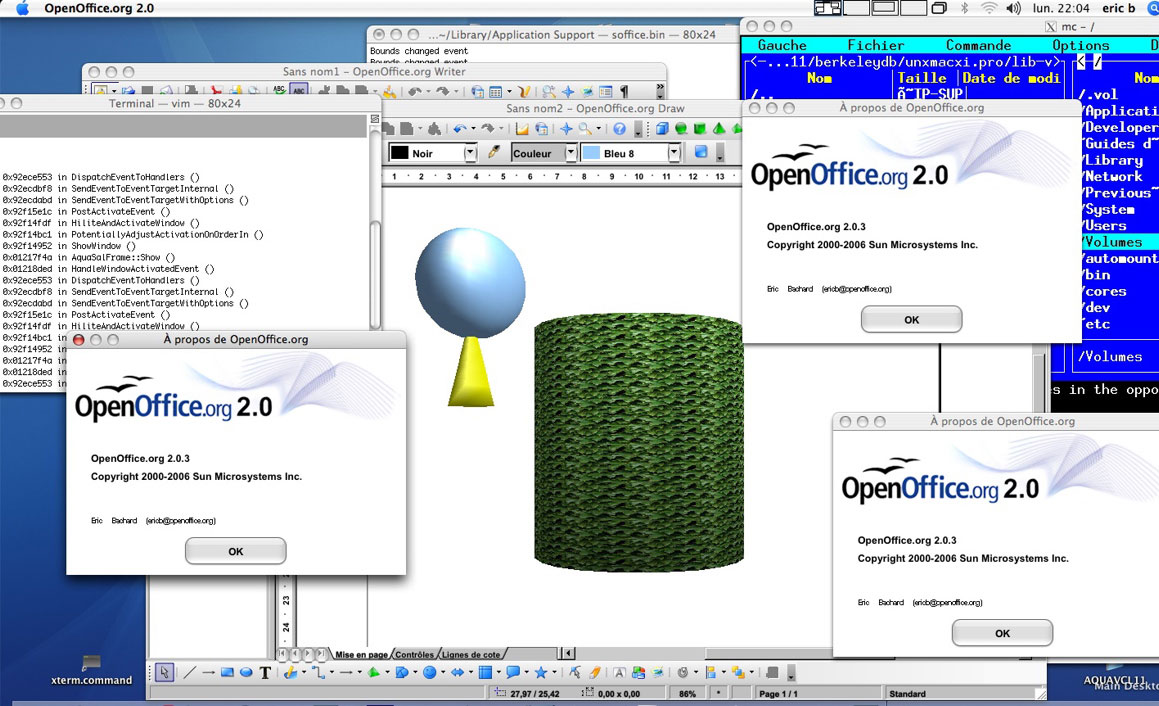Open the Options menu in mc
The image size is (1159, 706).
point(1080,45)
